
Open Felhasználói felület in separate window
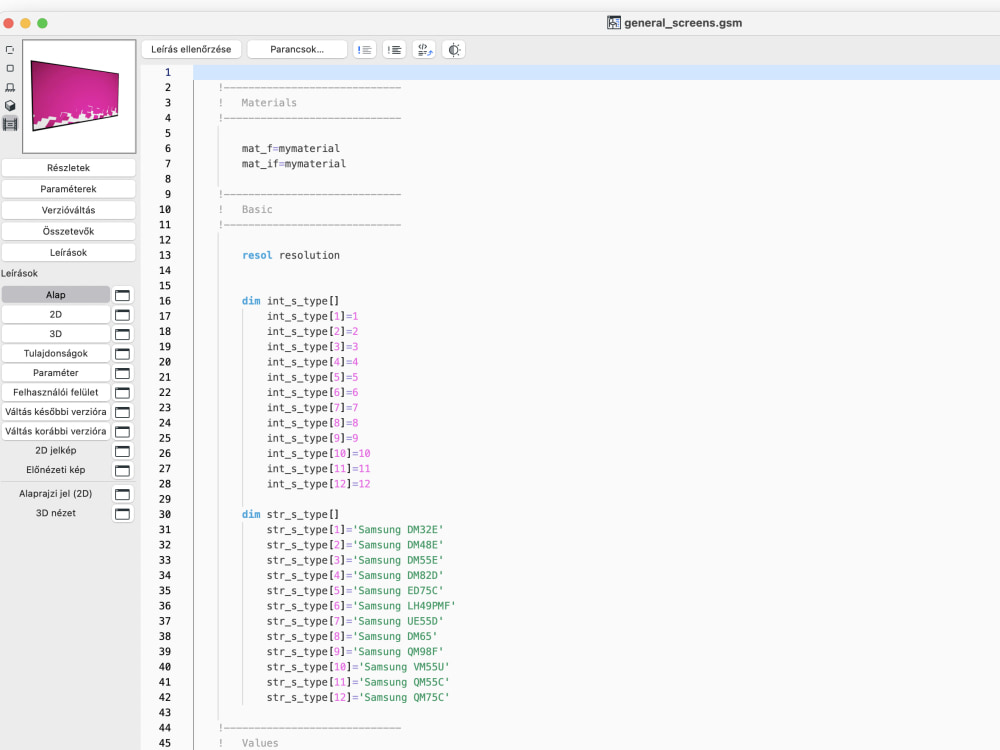[122, 393]
